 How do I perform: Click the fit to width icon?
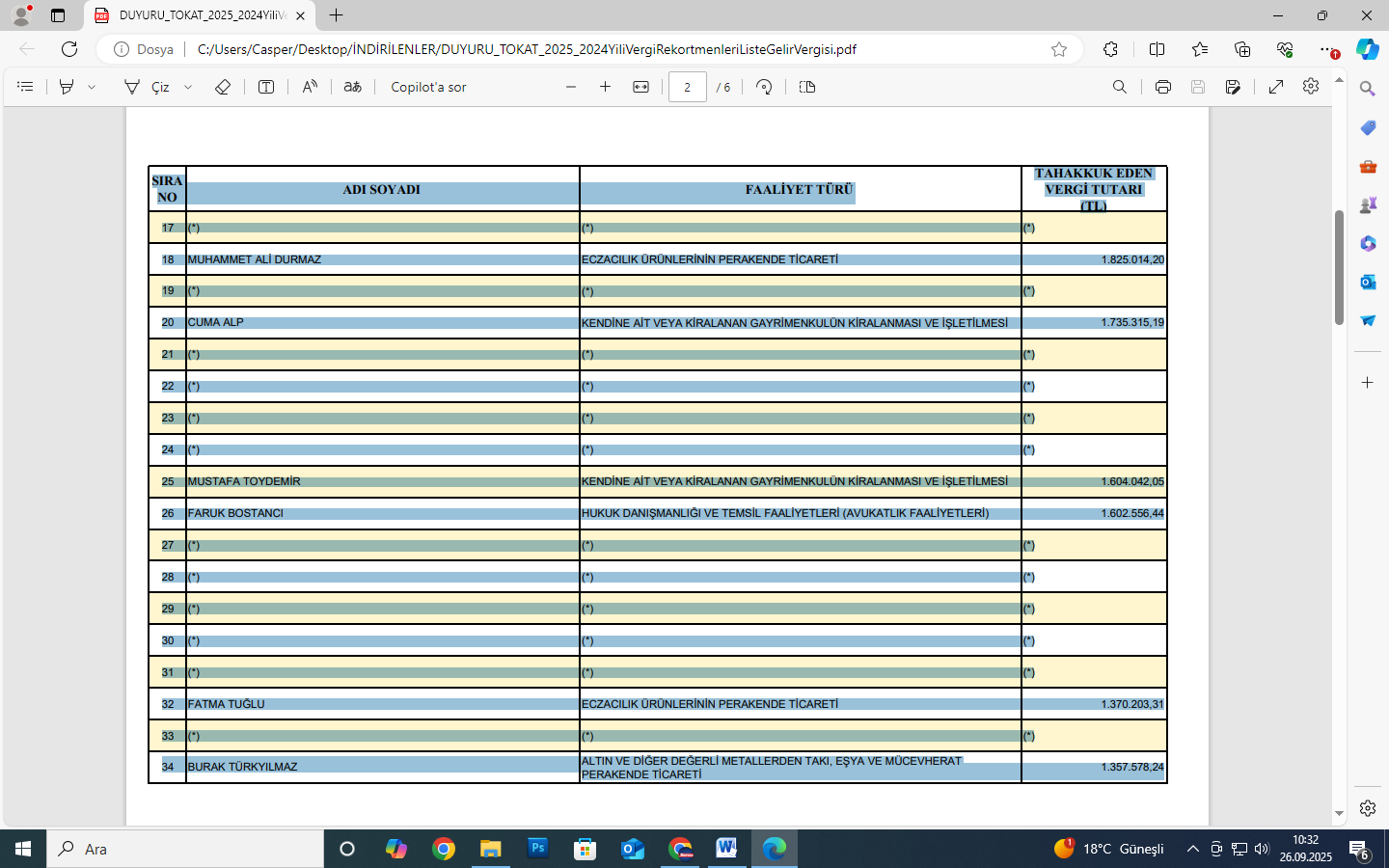click(640, 87)
